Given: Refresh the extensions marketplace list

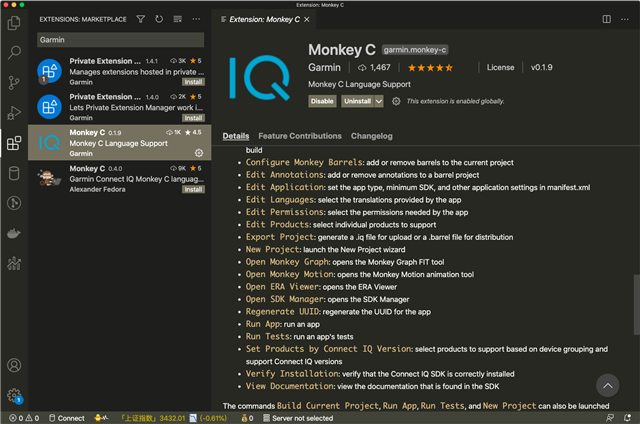Looking at the screenshot, I should click(159, 19).
